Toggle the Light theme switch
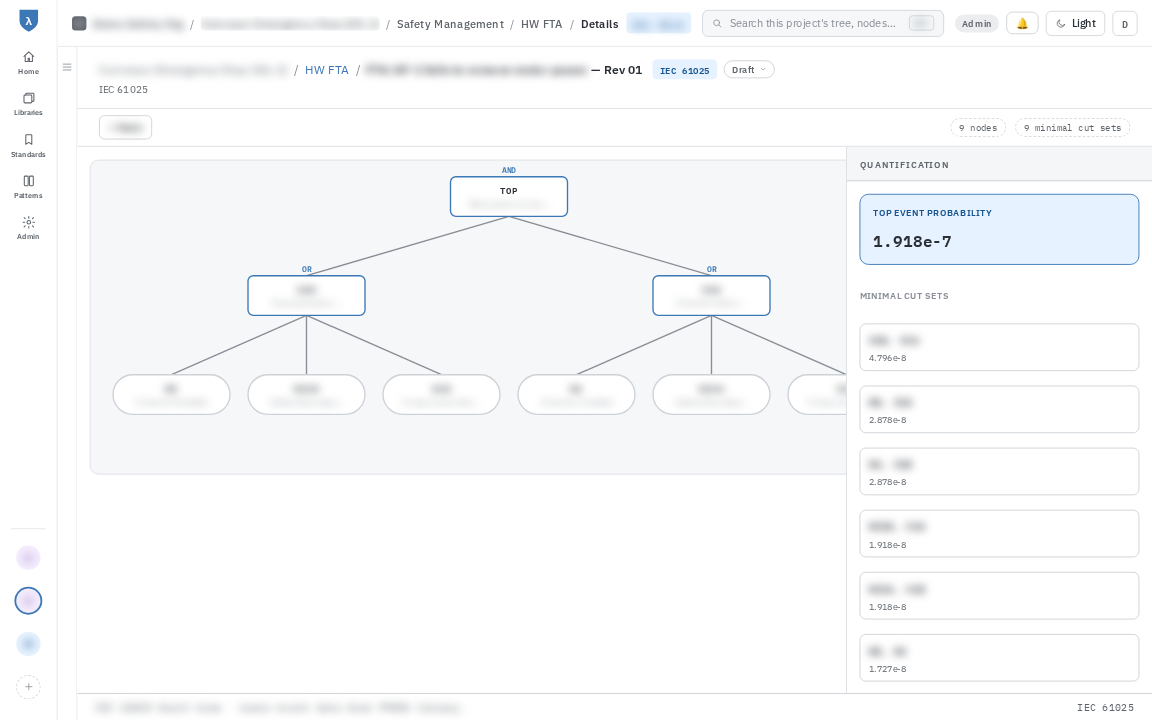Image resolution: width=1152 pixels, height=720 pixels. (1075, 24)
